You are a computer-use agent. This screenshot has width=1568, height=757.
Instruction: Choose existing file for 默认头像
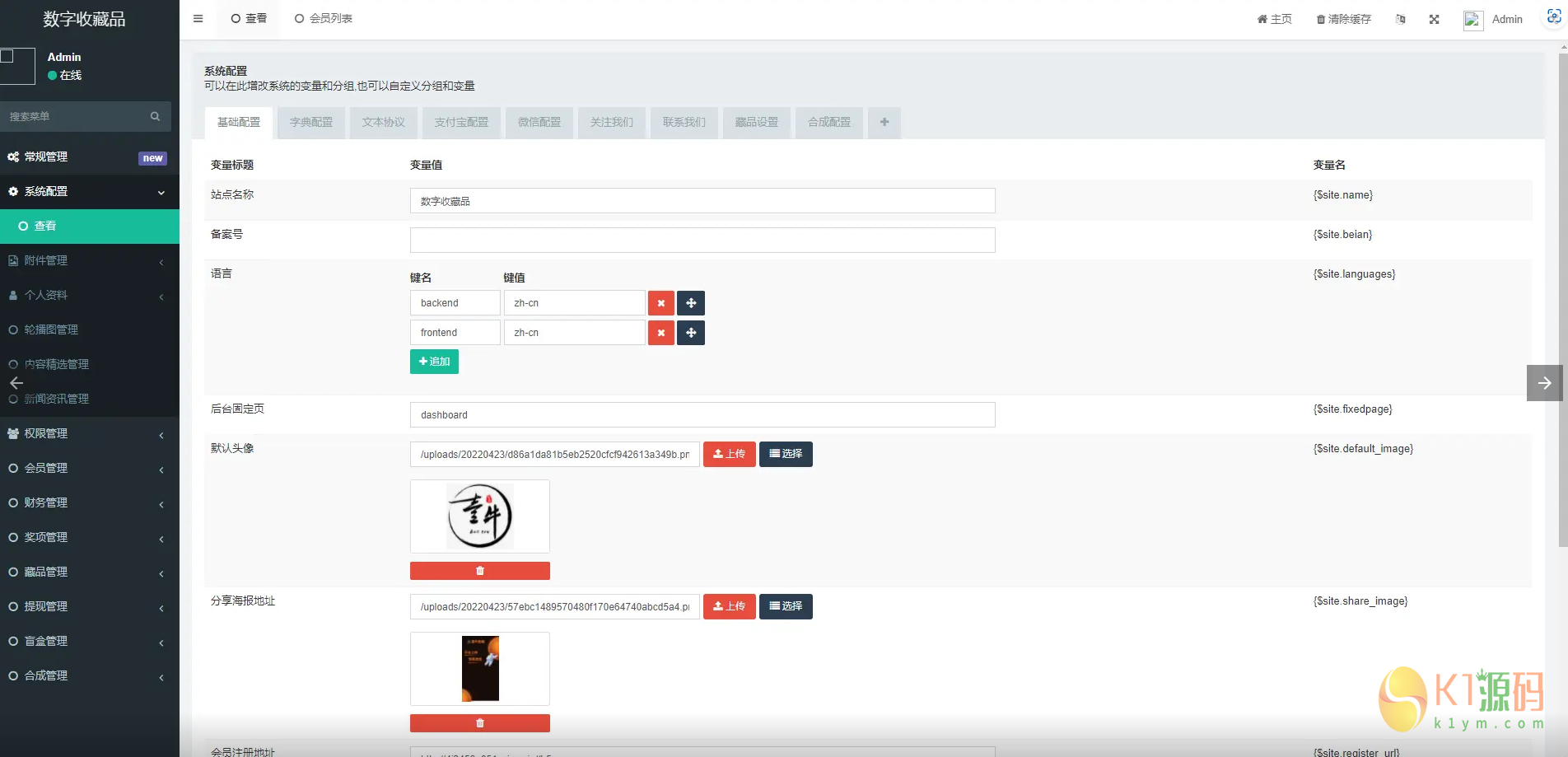tap(786, 455)
